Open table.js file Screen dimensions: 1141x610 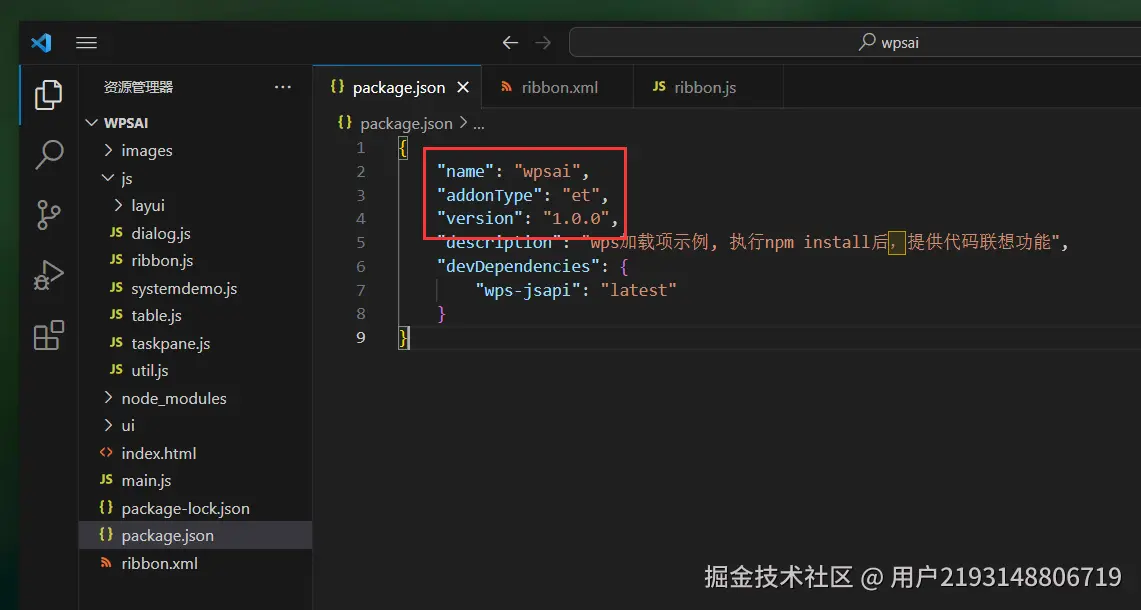pyautogui.click(x=195, y=316)
